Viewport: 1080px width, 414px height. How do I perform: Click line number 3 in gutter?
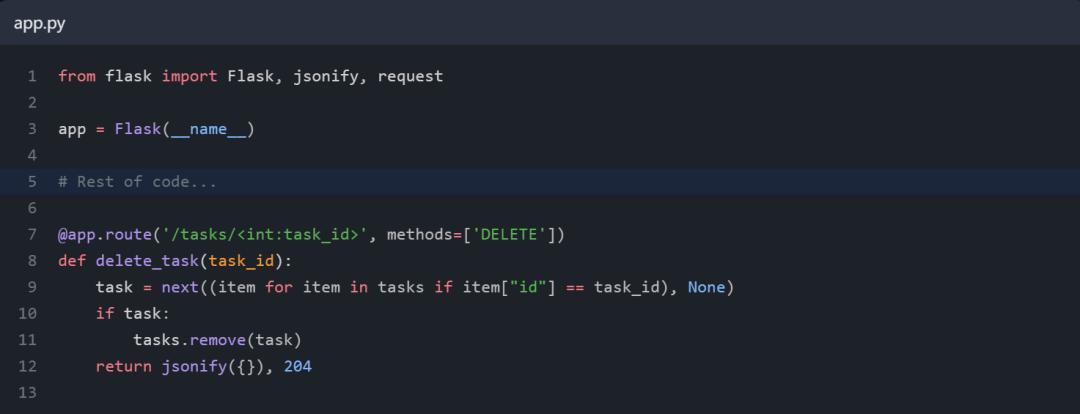tap(32, 129)
